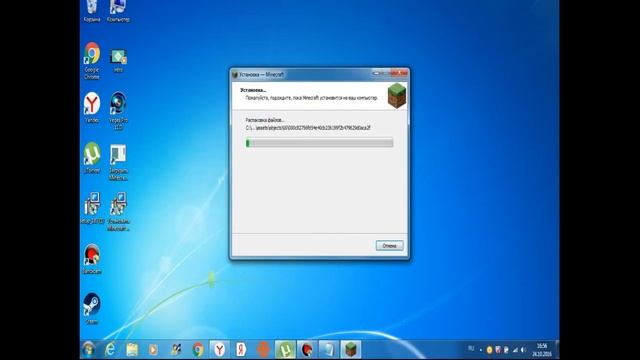Screen dimensions: 640x360
Task: Launch Internet Explorer from the taskbar
Action: tap(110, 349)
